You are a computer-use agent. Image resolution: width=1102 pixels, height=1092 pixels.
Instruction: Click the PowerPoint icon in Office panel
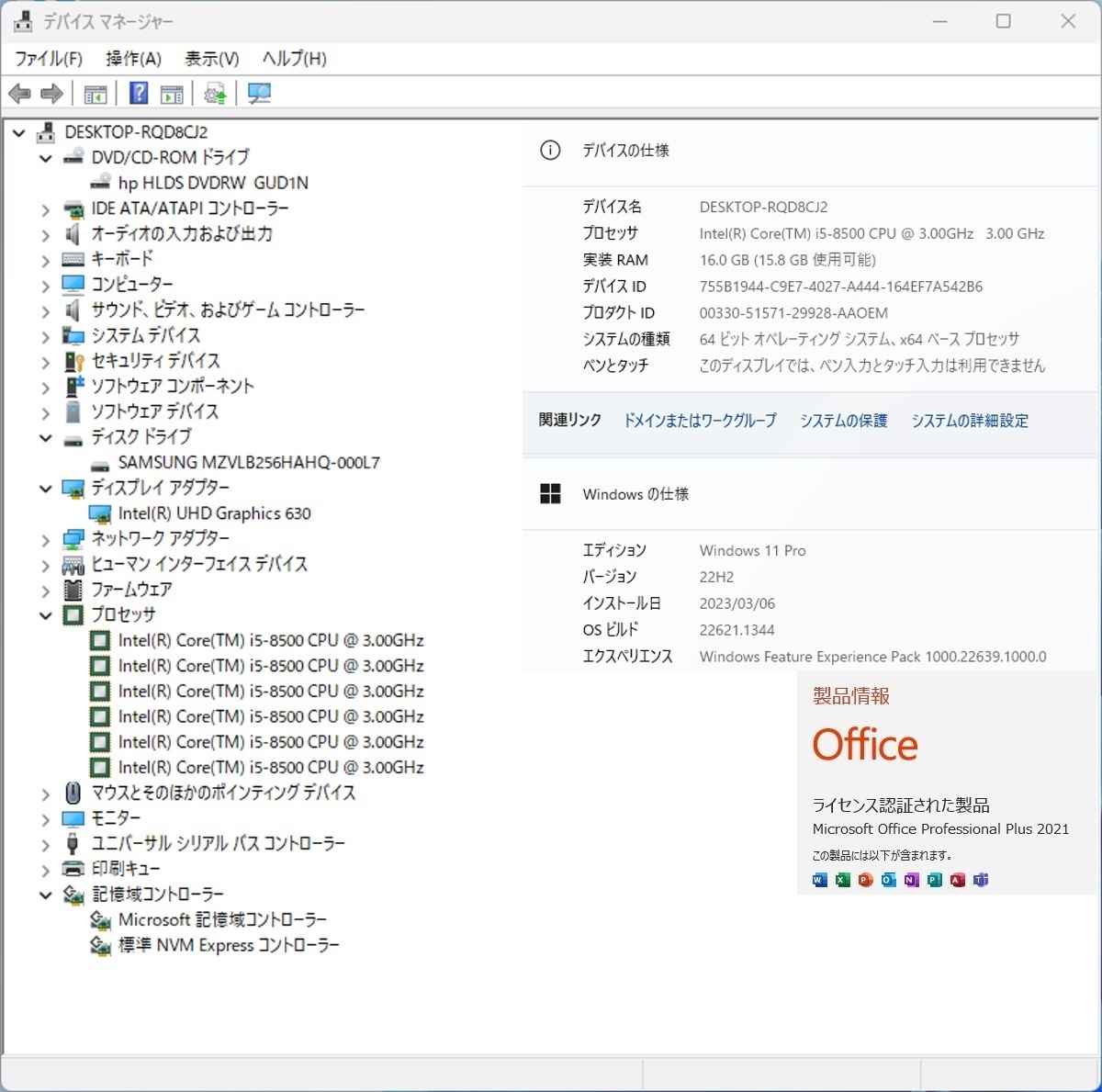point(866,880)
